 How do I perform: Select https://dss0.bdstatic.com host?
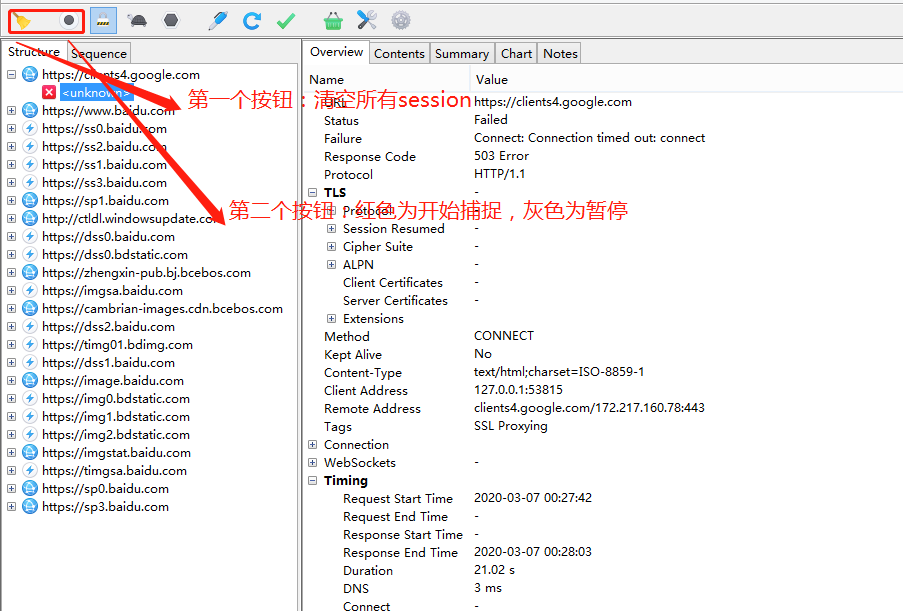[115, 255]
